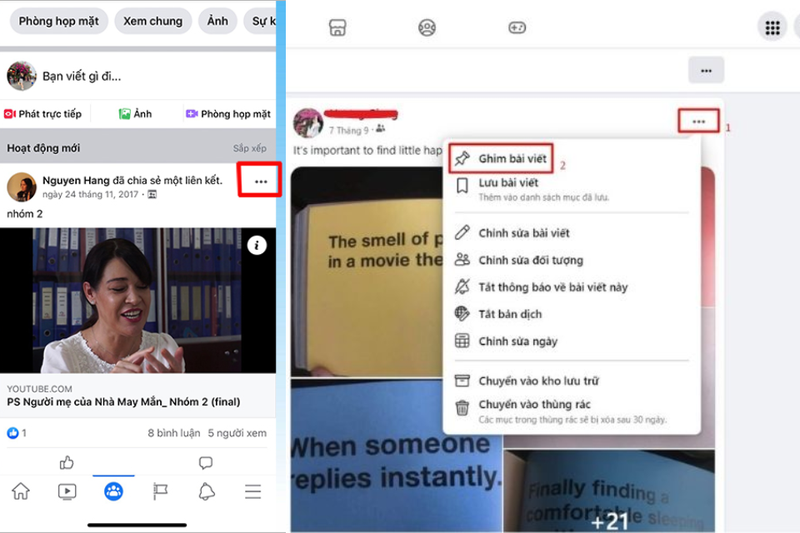Click the 7 Tháng 9 timestamp

[348, 131]
